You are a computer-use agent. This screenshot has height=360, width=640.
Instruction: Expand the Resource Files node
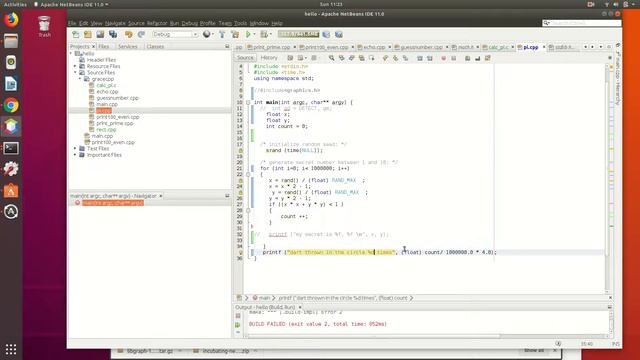click(x=76, y=66)
